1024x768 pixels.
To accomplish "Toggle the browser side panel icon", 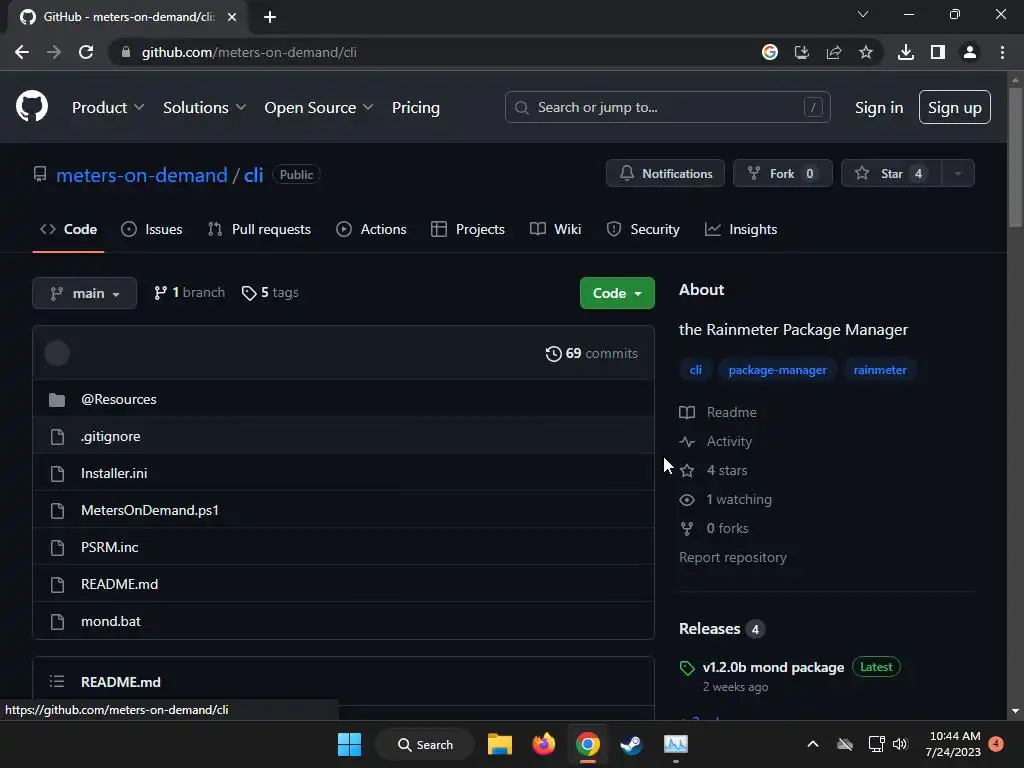I will point(938,52).
